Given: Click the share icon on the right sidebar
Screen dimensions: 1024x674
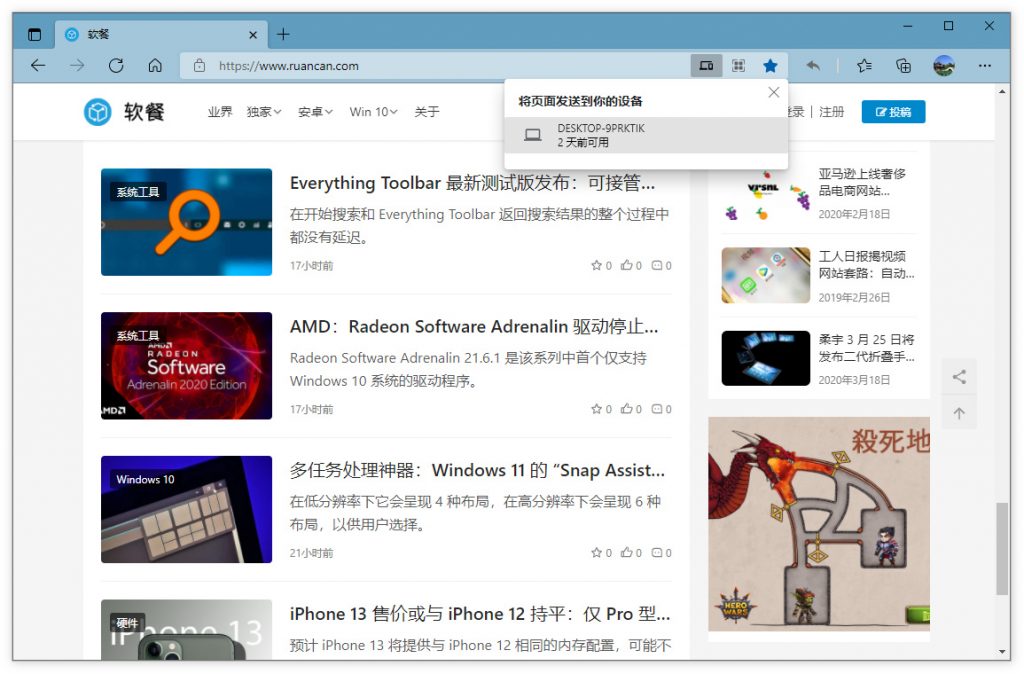Looking at the screenshot, I should tap(959, 376).
